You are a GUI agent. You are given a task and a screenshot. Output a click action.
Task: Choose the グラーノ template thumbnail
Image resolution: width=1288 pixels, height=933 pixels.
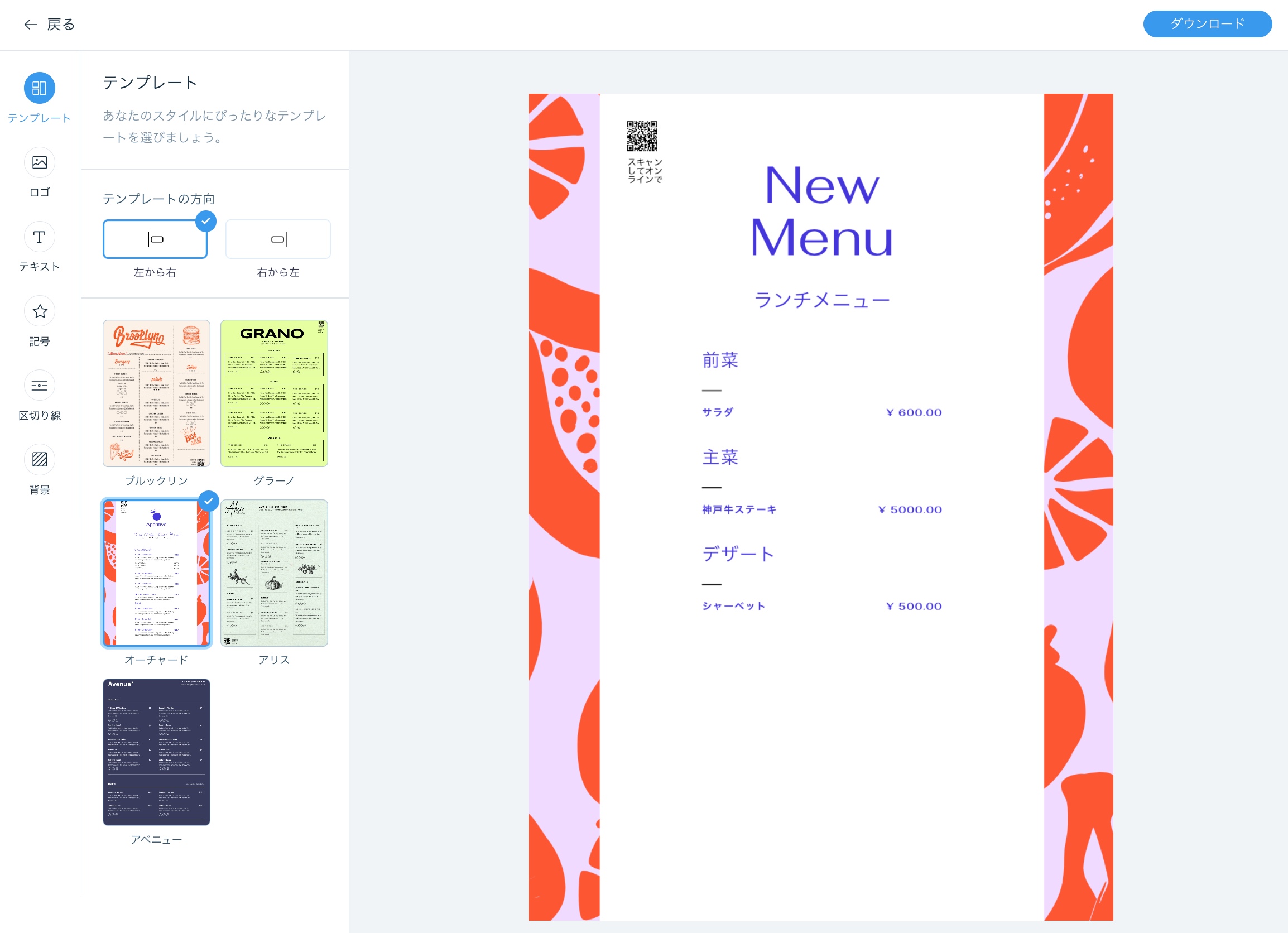pyautogui.click(x=274, y=393)
